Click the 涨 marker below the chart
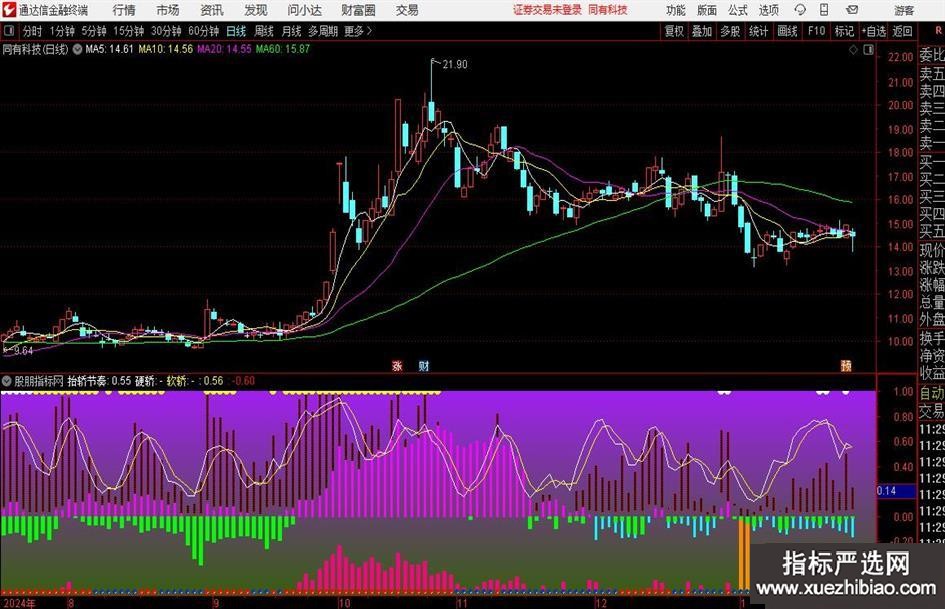 pyautogui.click(x=397, y=365)
